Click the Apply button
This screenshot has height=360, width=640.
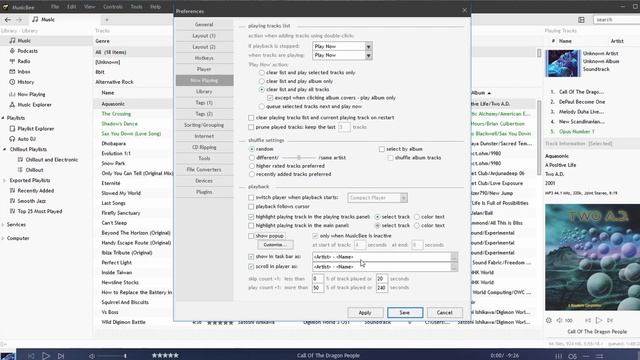365,313
